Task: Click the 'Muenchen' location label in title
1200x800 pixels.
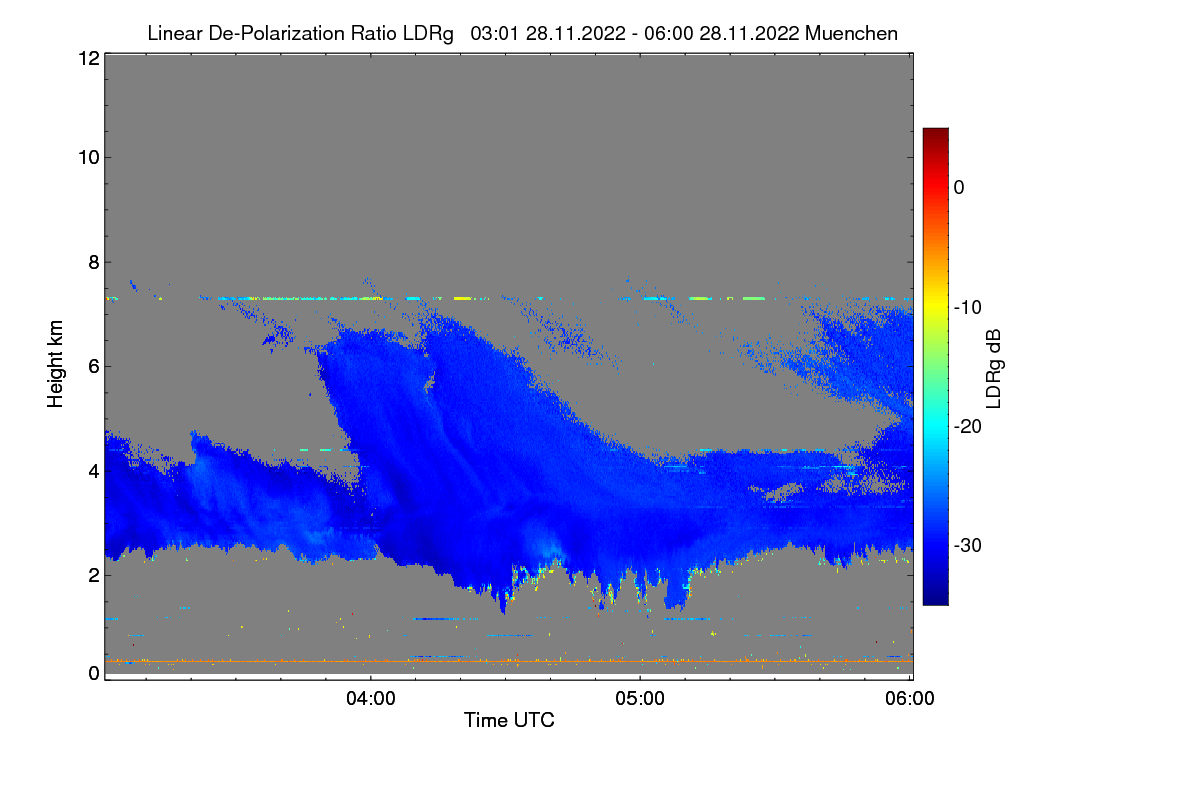Action: click(852, 33)
